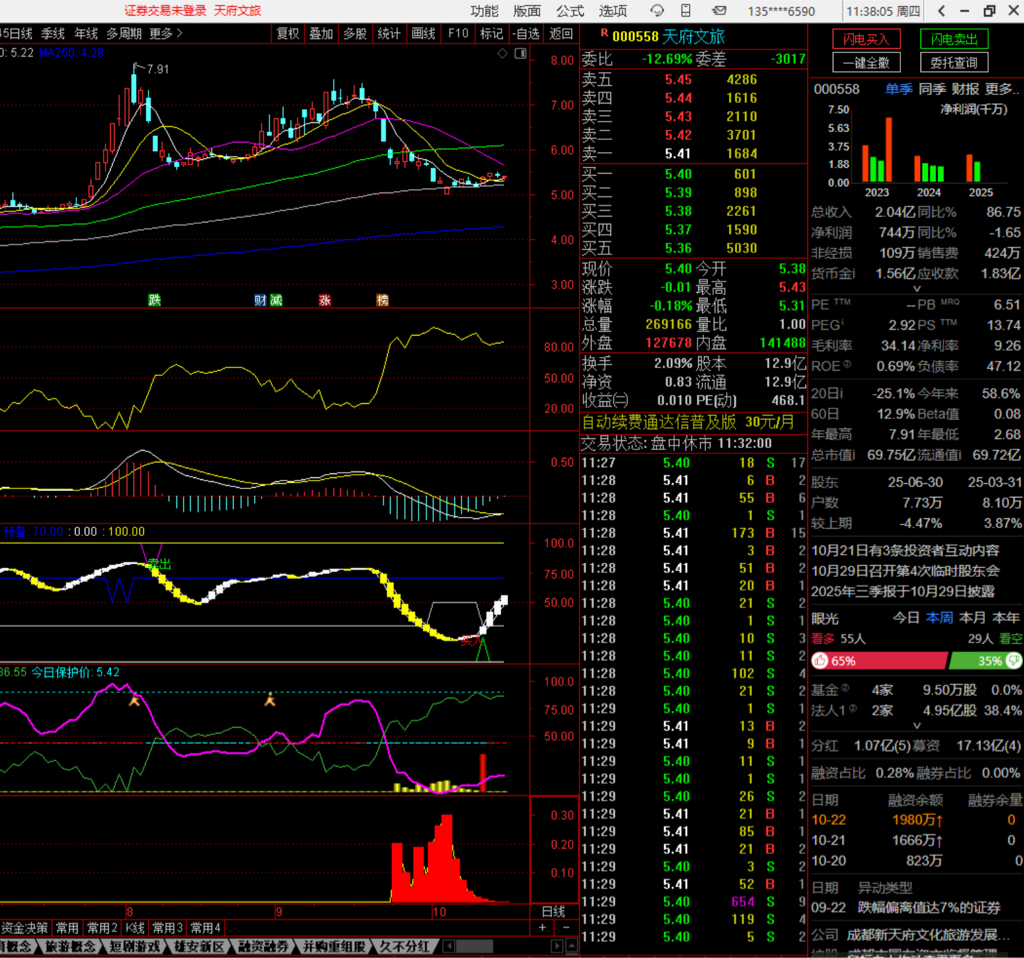1024x958 pixels.
Task: Click the green 跌 event marker
Action: [x=154, y=300]
